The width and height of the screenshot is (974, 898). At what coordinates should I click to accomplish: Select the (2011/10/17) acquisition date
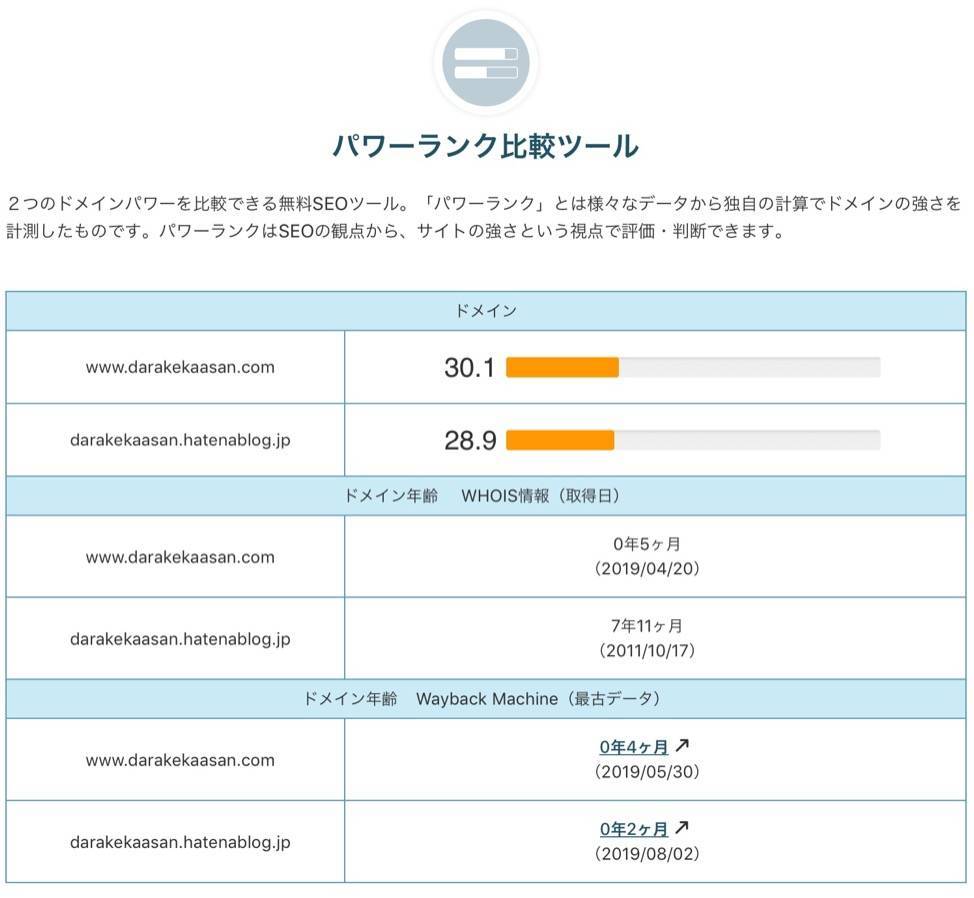pos(647,651)
